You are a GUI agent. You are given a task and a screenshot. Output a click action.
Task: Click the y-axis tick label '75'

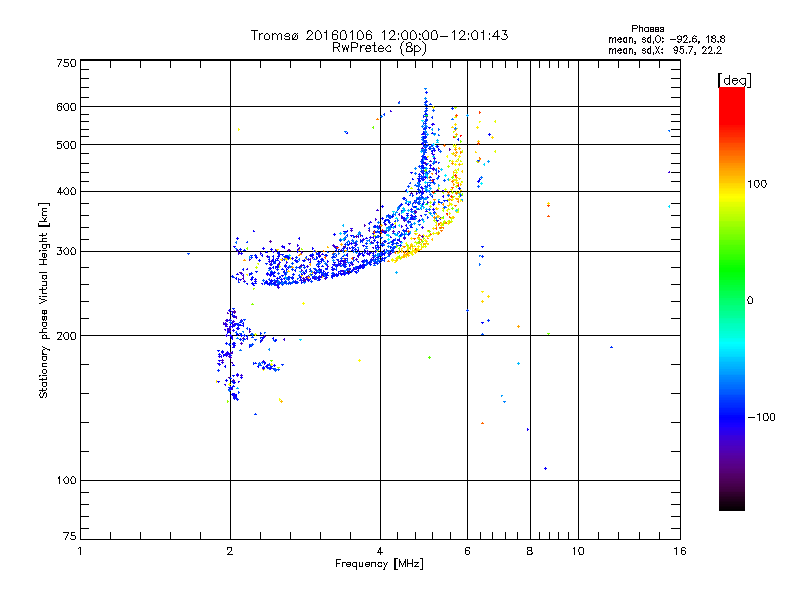(69, 536)
